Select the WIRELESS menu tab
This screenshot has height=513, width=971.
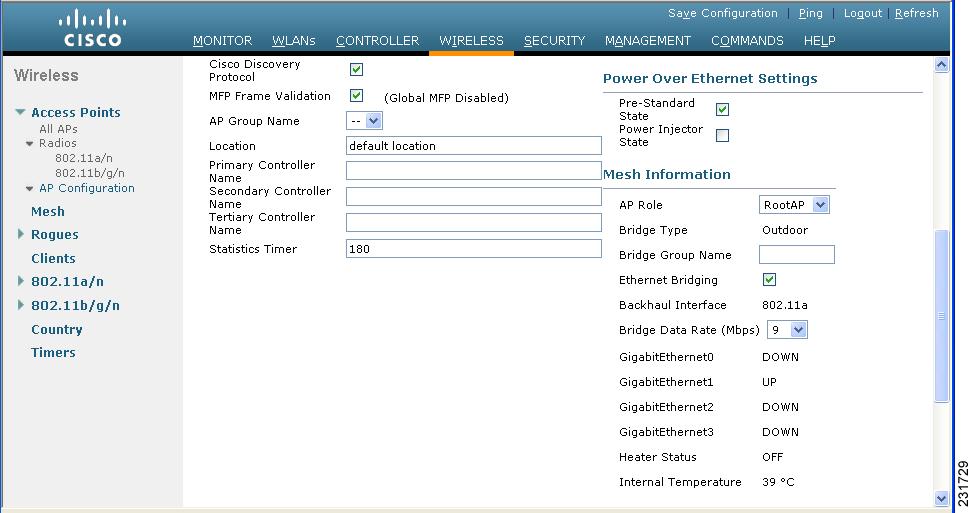click(x=471, y=41)
